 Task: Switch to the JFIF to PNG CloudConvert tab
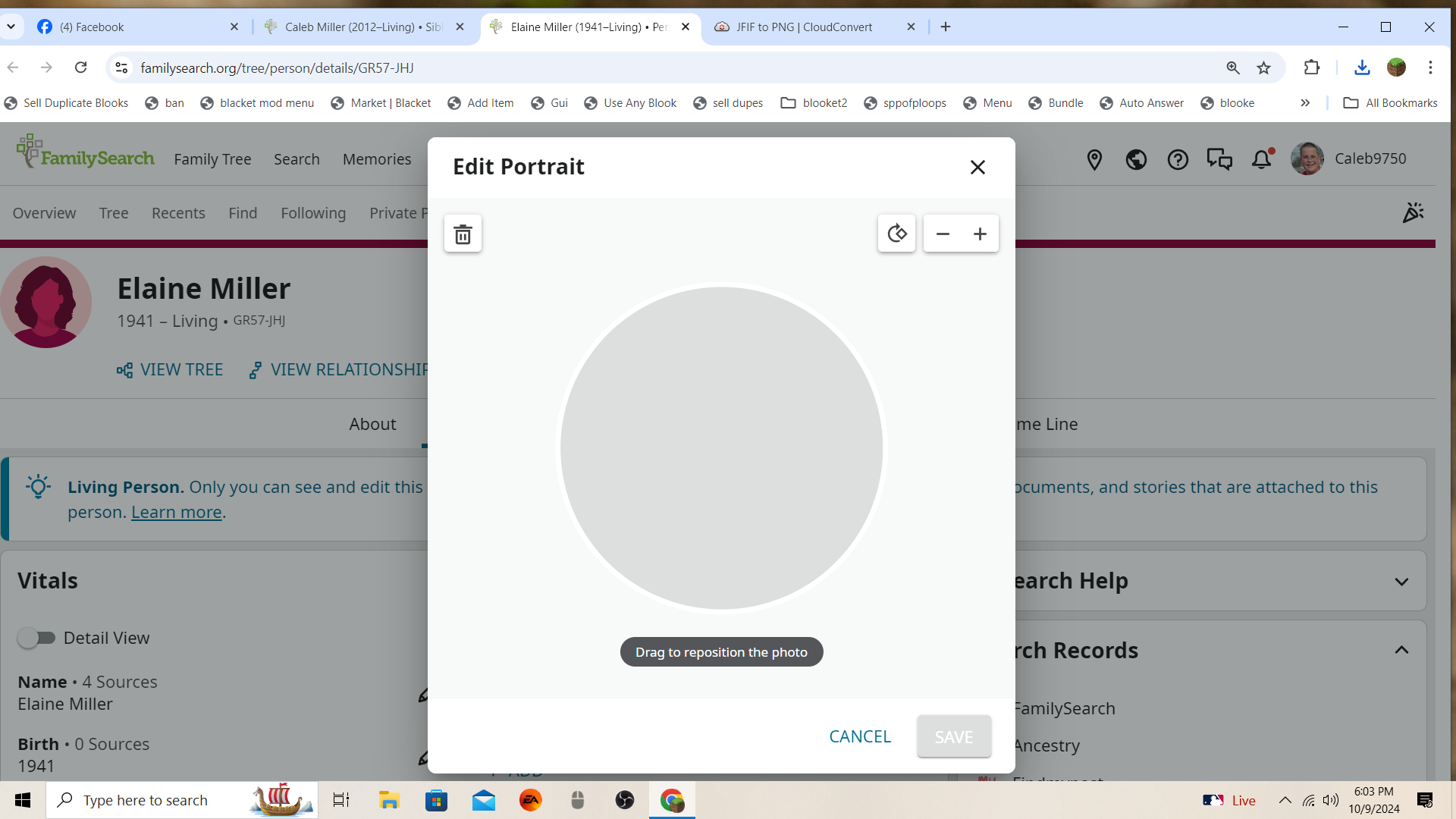pyautogui.click(x=804, y=27)
